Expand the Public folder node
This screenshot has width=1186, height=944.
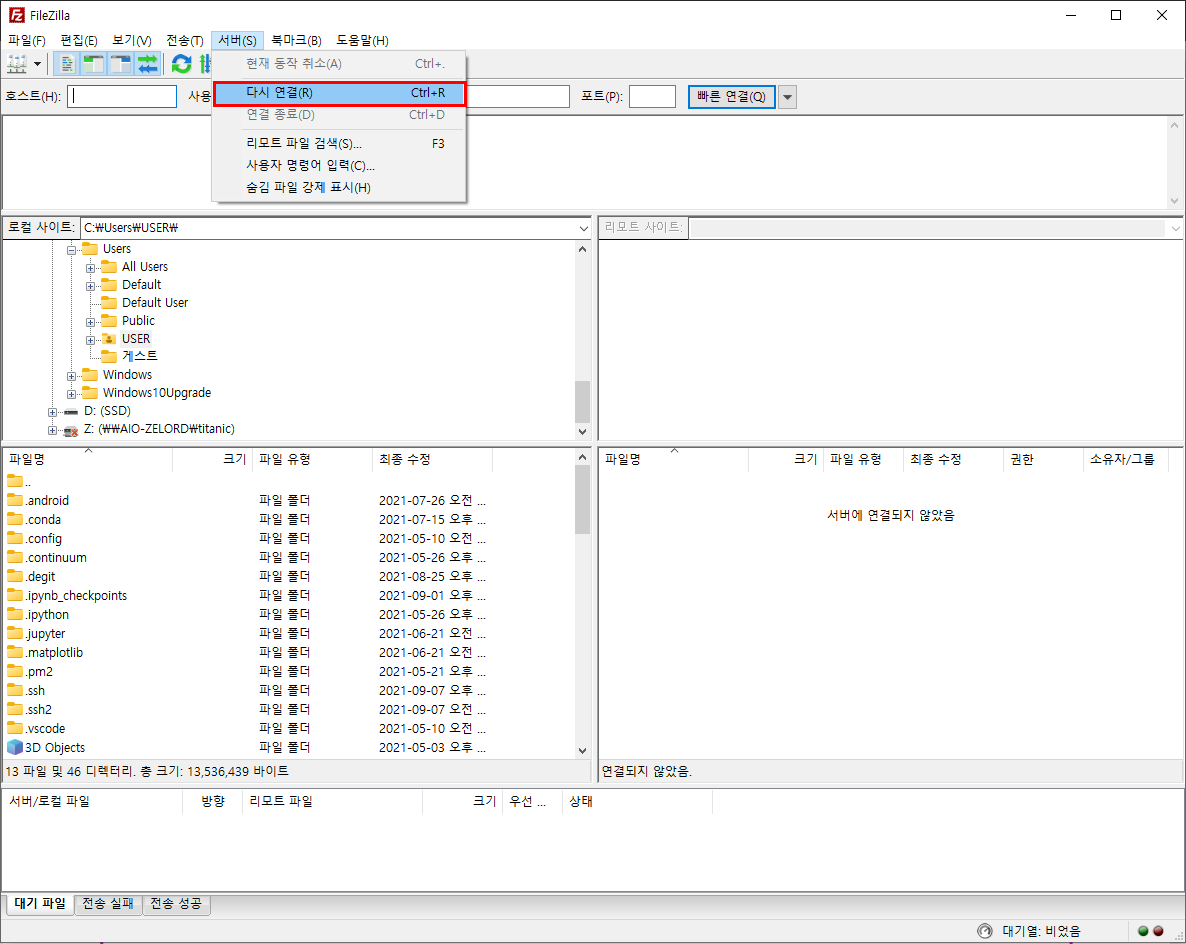click(90, 321)
